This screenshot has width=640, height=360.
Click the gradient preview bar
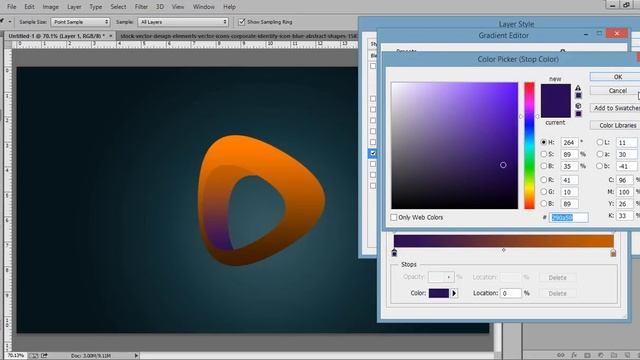[x=504, y=241]
